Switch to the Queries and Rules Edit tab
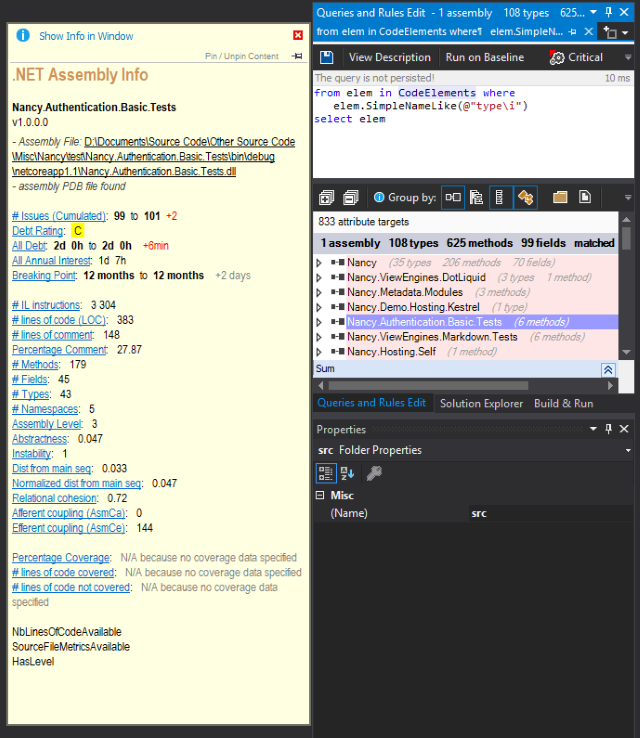 click(371, 403)
